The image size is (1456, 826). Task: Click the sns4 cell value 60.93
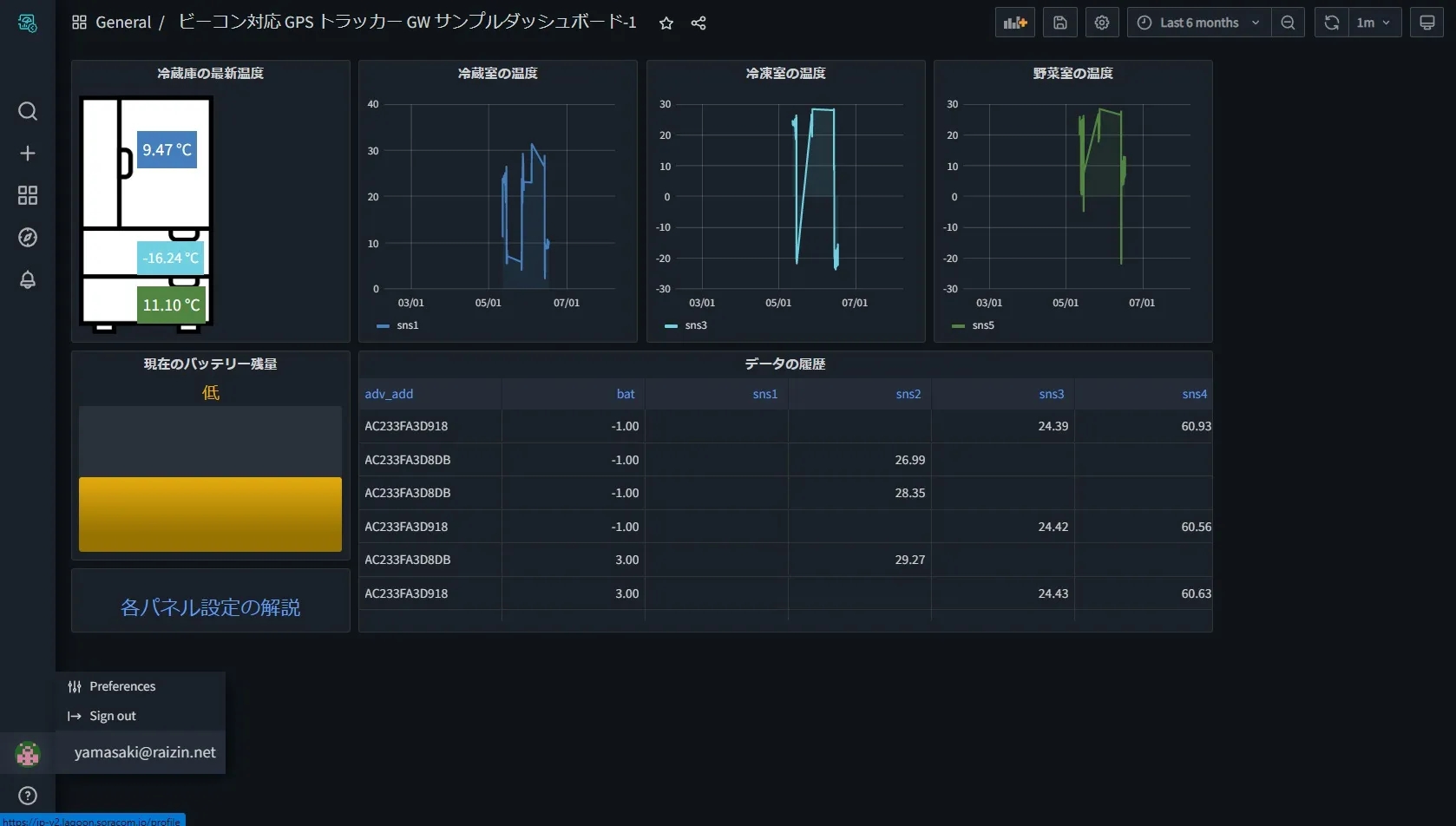point(1196,426)
